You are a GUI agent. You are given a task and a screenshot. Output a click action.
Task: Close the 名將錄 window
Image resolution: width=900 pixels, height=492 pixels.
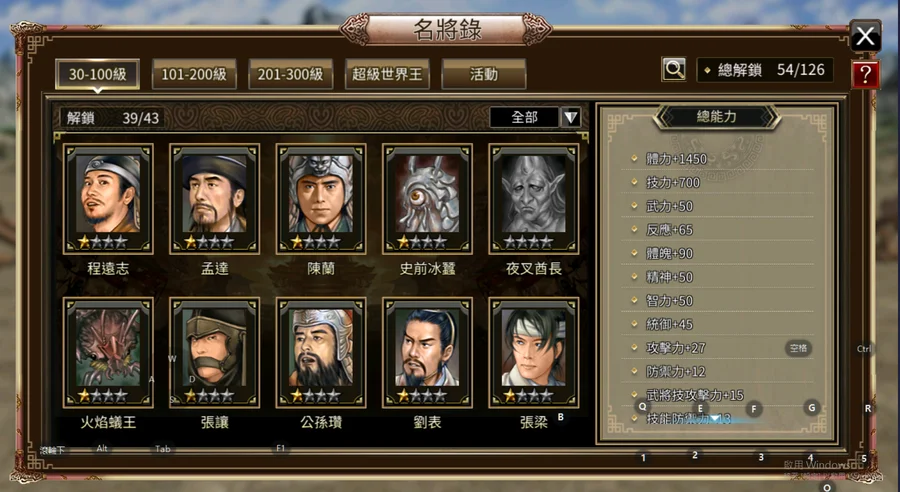click(x=865, y=37)
